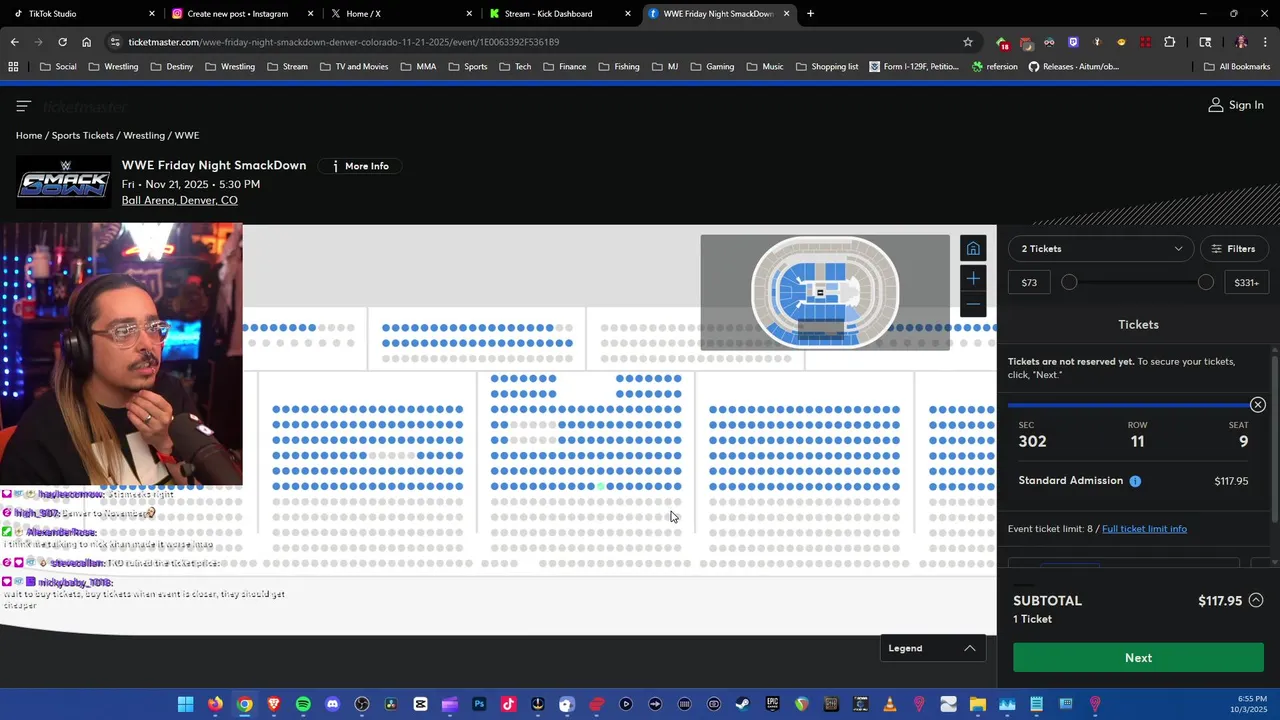Expand the subtotal details chevron
Image resolution: width=1280 pixels, height=720 pixels.
(x=1256, y=601)
